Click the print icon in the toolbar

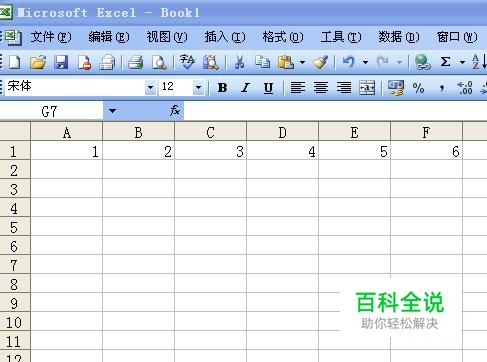click(136, 62)
